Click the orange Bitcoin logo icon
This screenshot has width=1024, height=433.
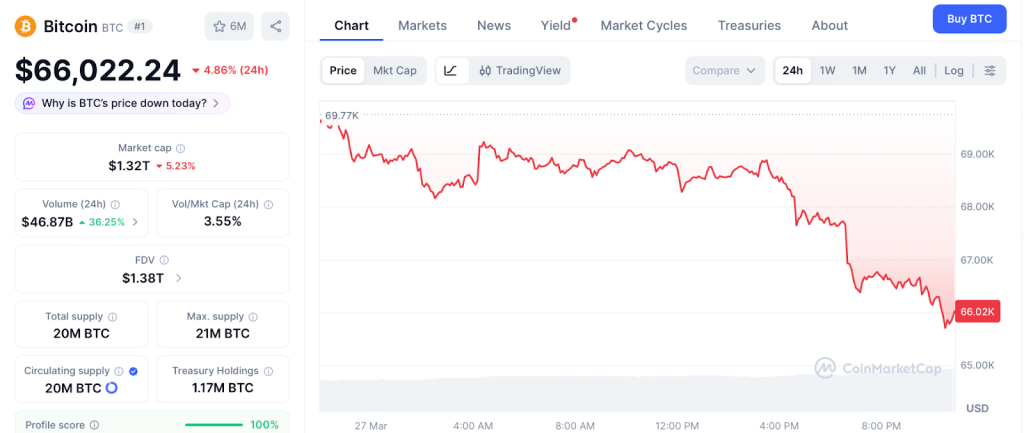coord(25,26)
